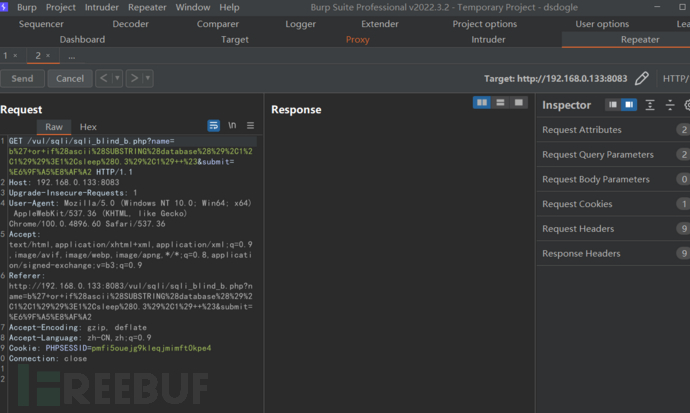Screen dimensions: 690x413
Task: Select combined tabs response layout icon
Action: pyautogui.click(x=519, y=102)
